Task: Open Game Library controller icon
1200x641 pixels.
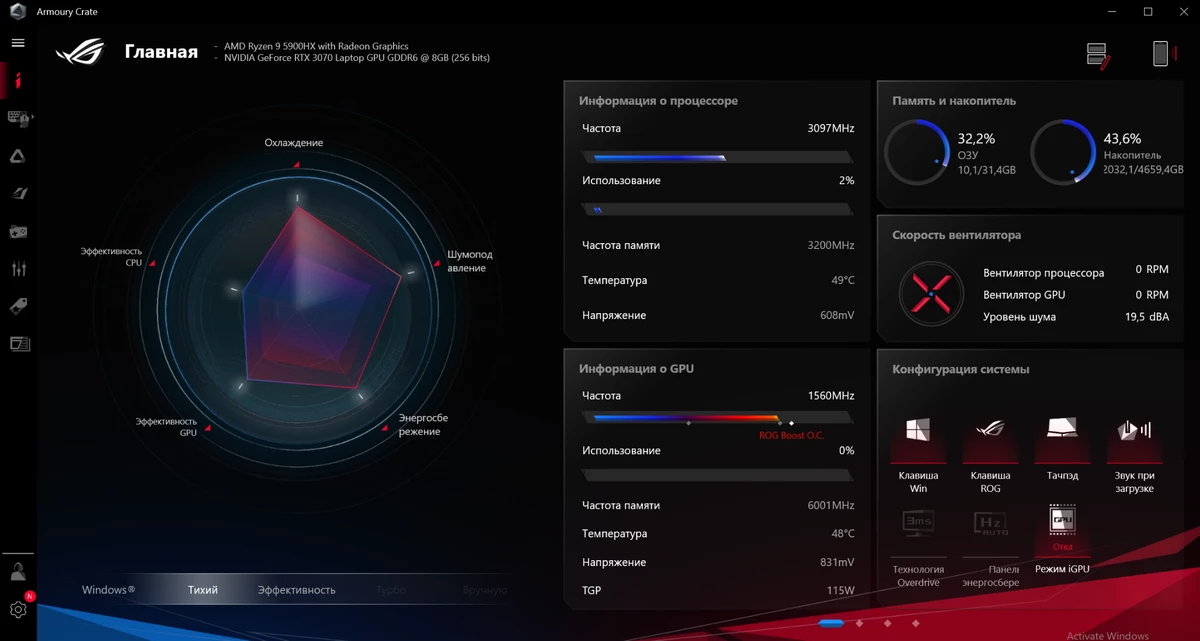Action: (x=18, y=231)
